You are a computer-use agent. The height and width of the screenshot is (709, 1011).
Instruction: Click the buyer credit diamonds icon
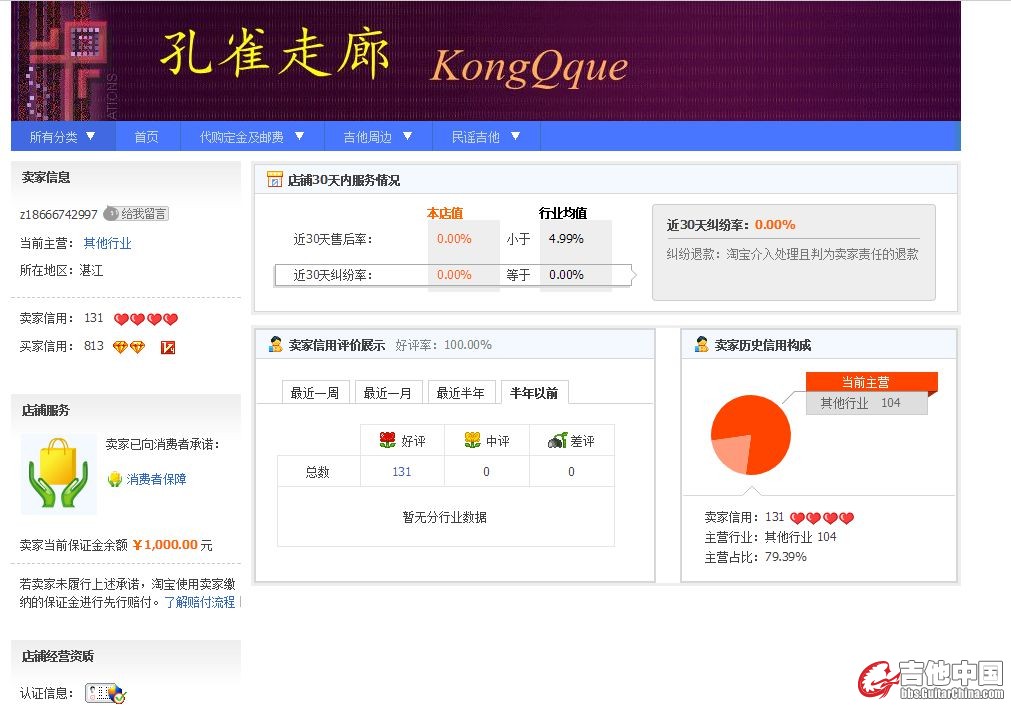(x=128, y=347)
